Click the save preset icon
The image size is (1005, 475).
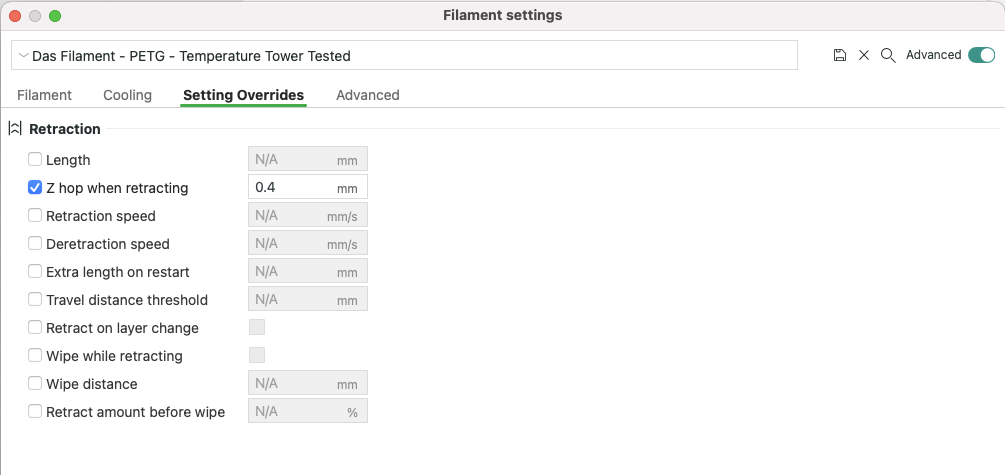click(x=840, y=56)
